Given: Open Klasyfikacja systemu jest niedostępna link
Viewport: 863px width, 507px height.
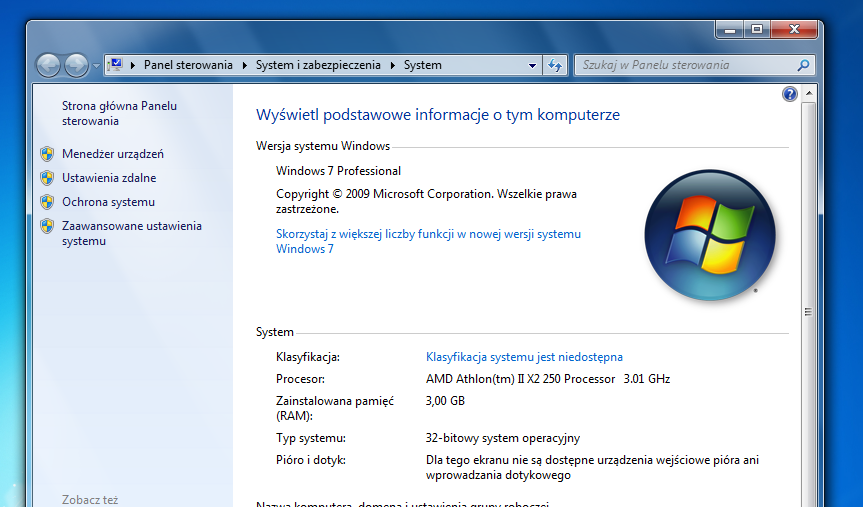Looking at the screenshot, I should coord(524,357).
